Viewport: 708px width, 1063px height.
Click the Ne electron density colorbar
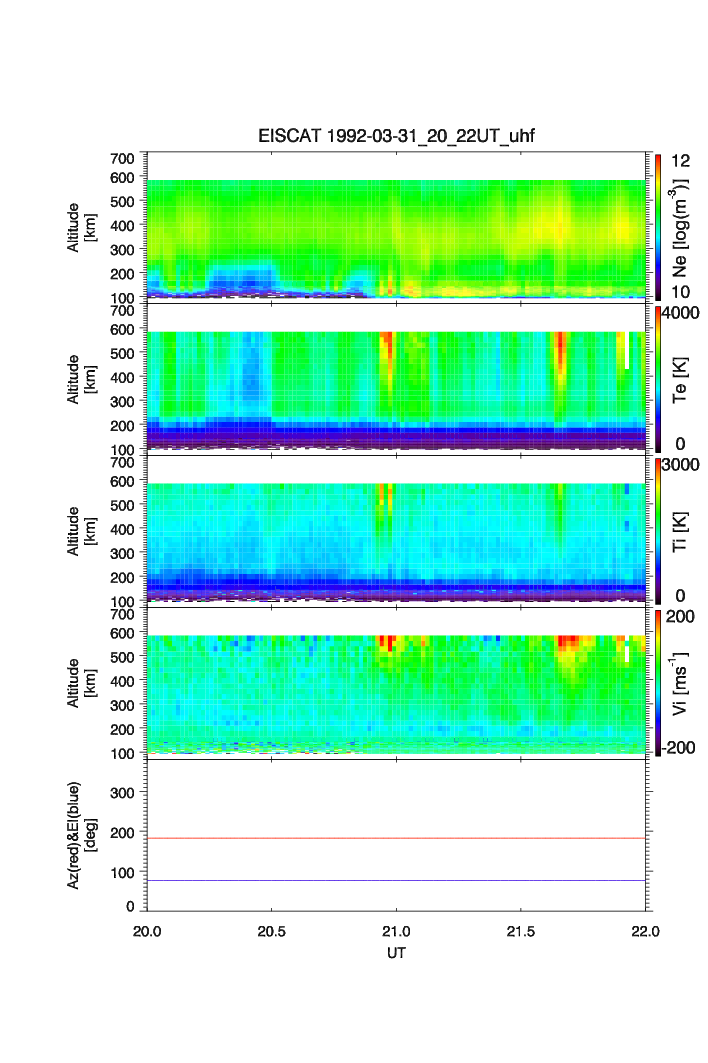pyautogui.click(x=658, y=227)
